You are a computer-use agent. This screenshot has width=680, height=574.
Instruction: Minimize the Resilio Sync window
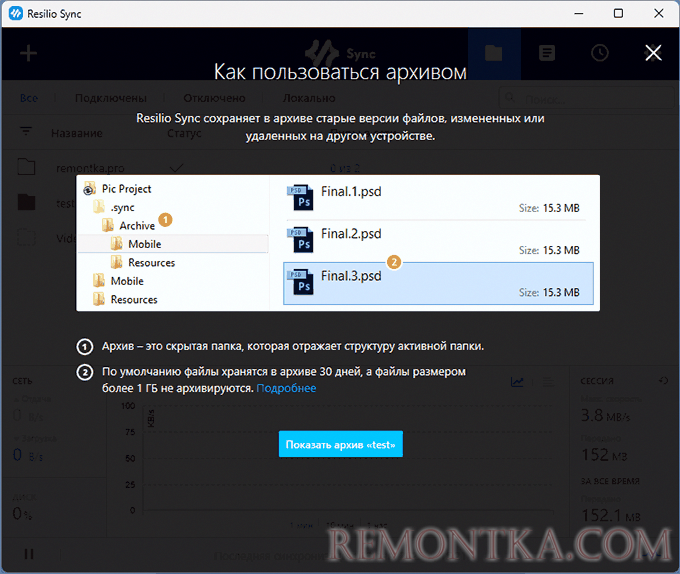(x=579, y=13)
